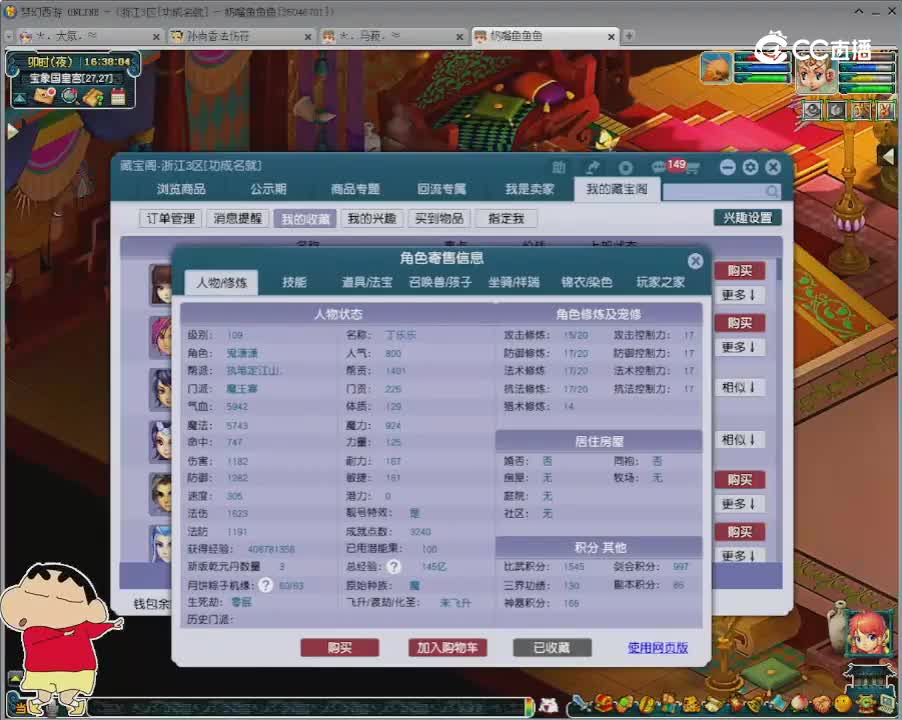Open the mini-map magnifier icon
Screen dimensions: 902x720
[x=70, y=95]
